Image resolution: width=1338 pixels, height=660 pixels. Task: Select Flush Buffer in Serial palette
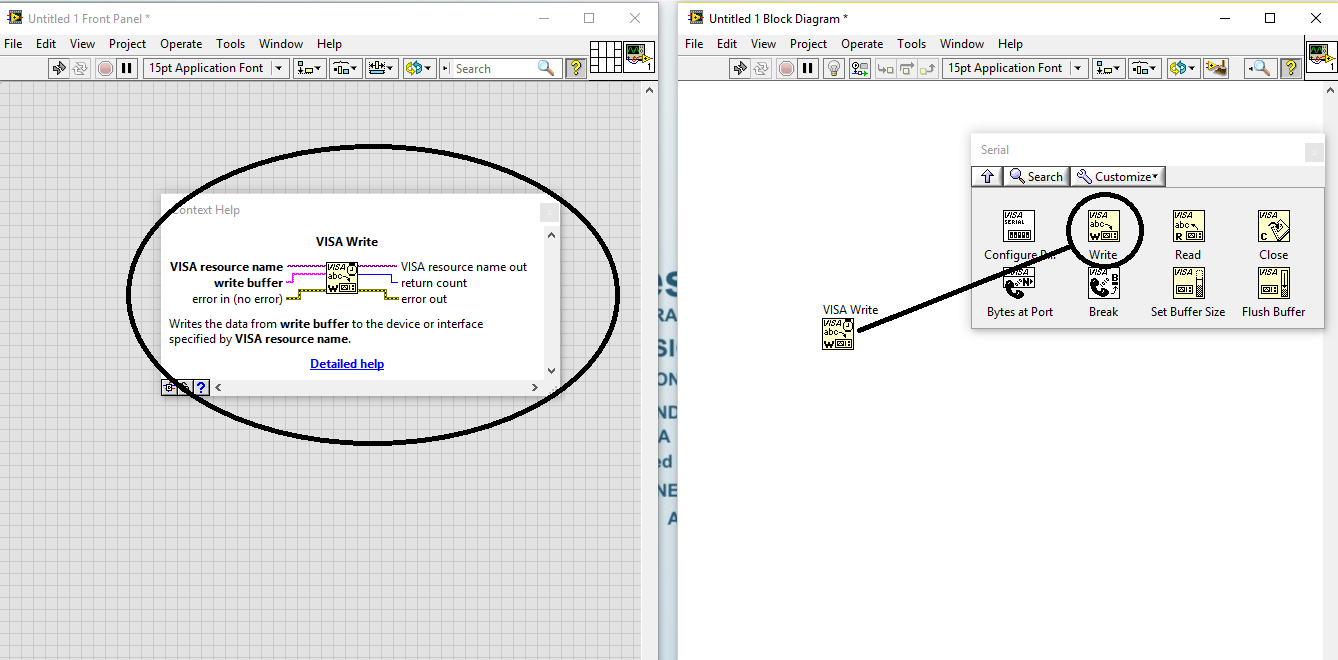point(1273,283)
